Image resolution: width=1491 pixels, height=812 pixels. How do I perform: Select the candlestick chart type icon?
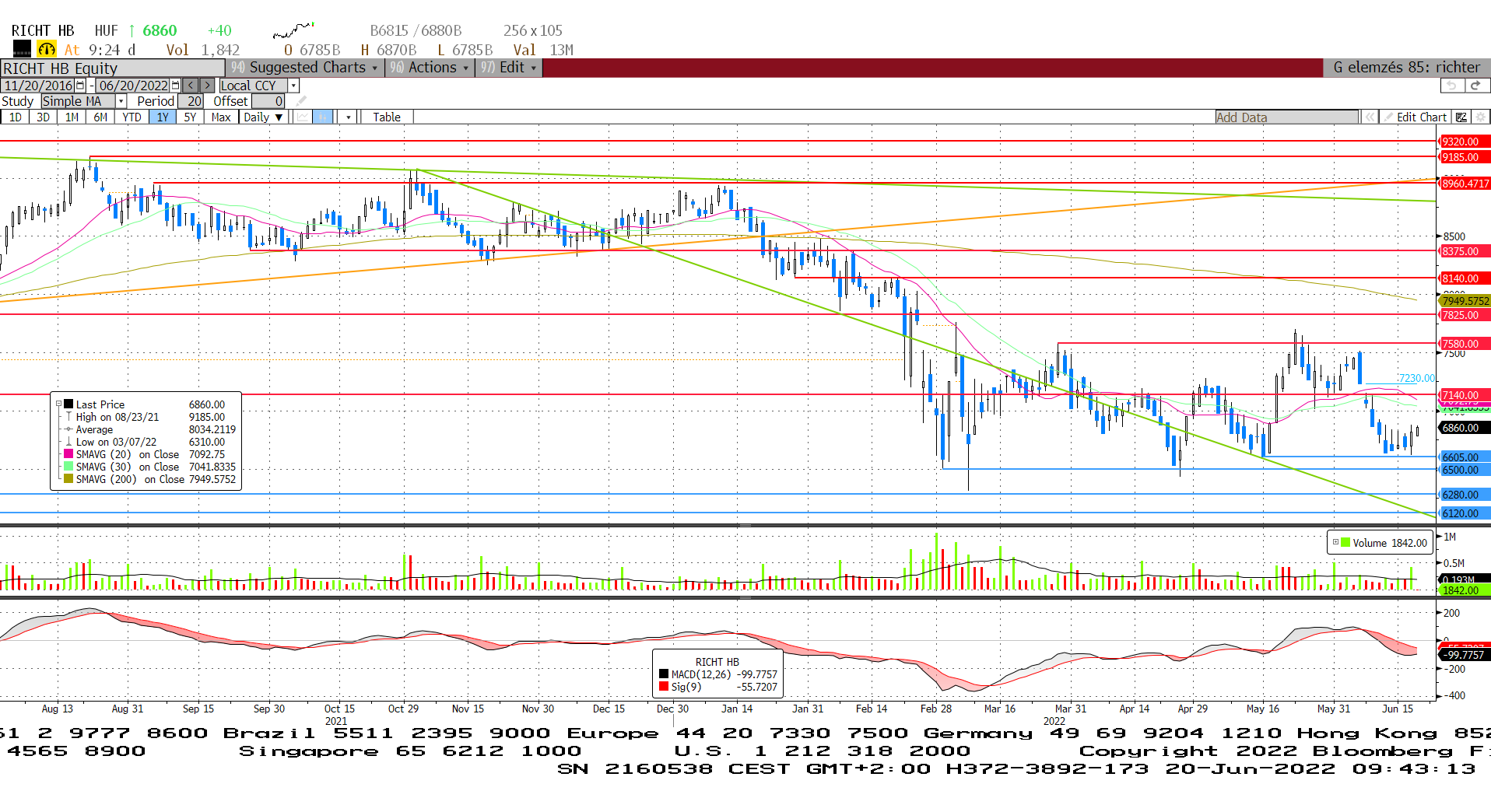pyautogui.click(x=323, y=117)
